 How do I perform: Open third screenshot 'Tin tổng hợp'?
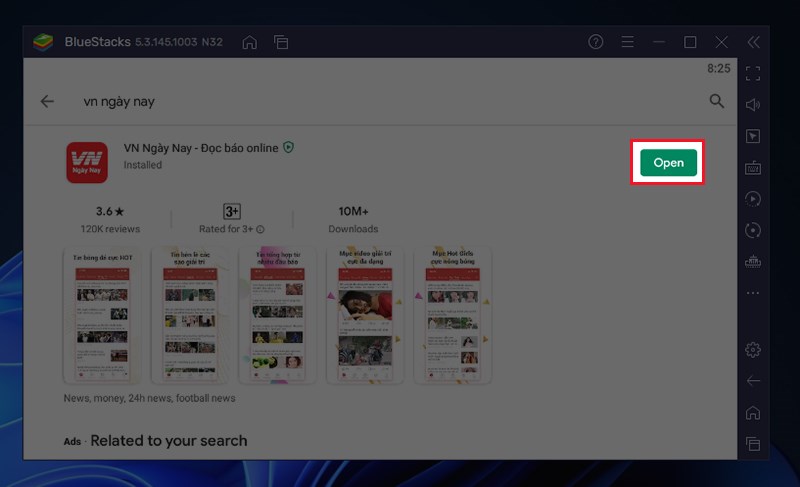[x=277, y=316]
